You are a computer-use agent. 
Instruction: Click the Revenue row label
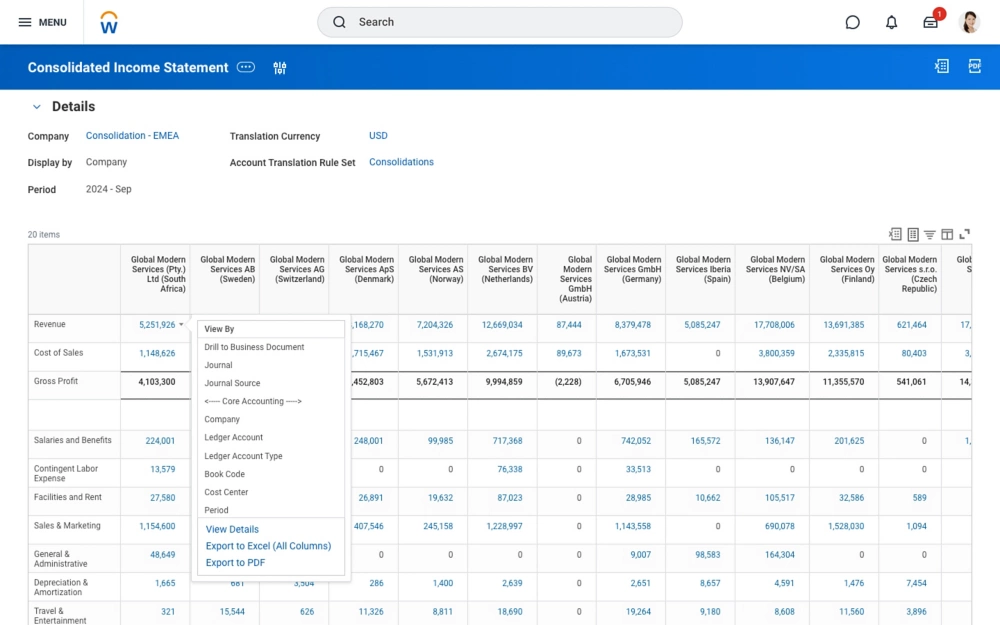pyautogui.click(x=50, y=324)
